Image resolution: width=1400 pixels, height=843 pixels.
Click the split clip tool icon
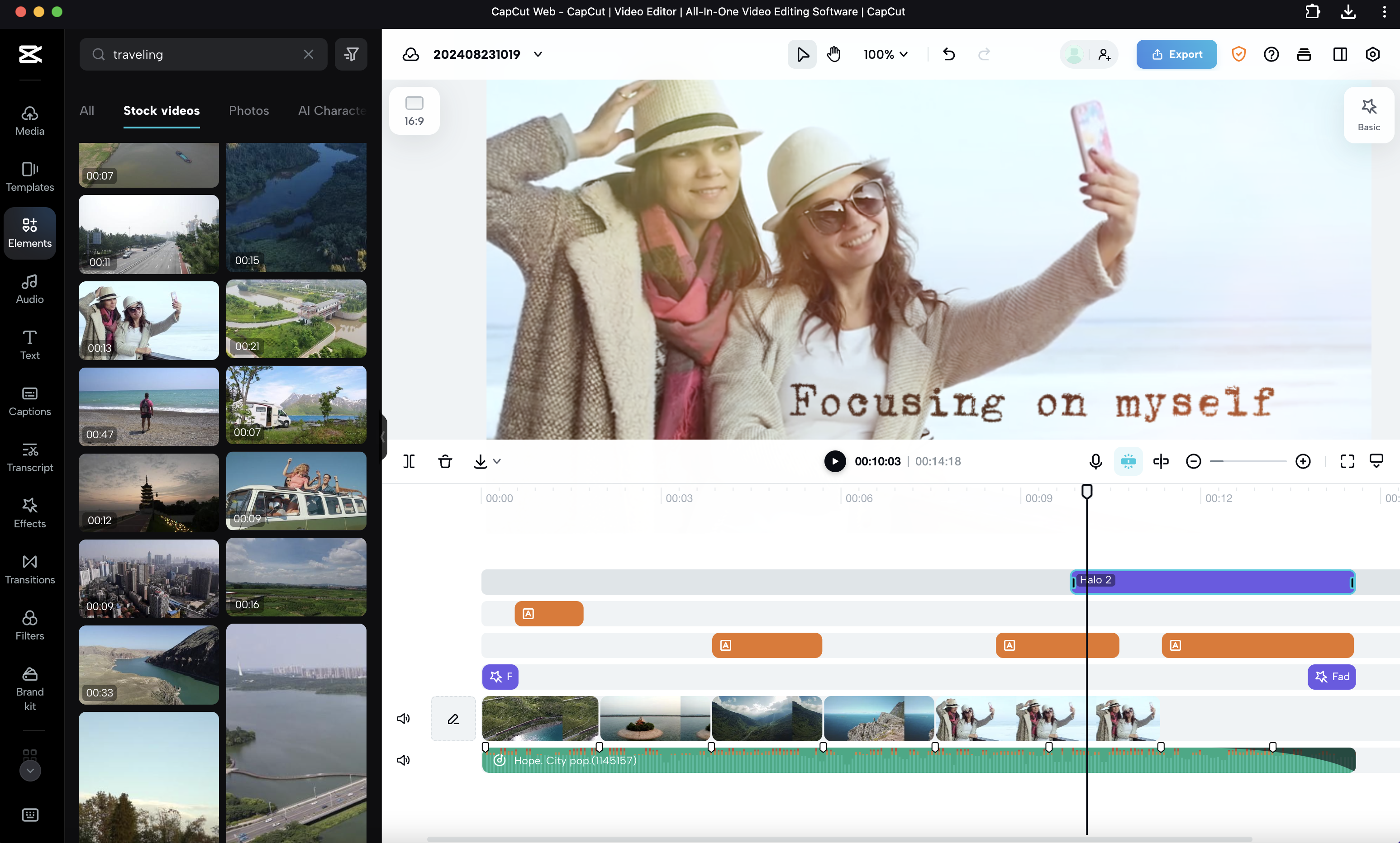click(409, 461)
